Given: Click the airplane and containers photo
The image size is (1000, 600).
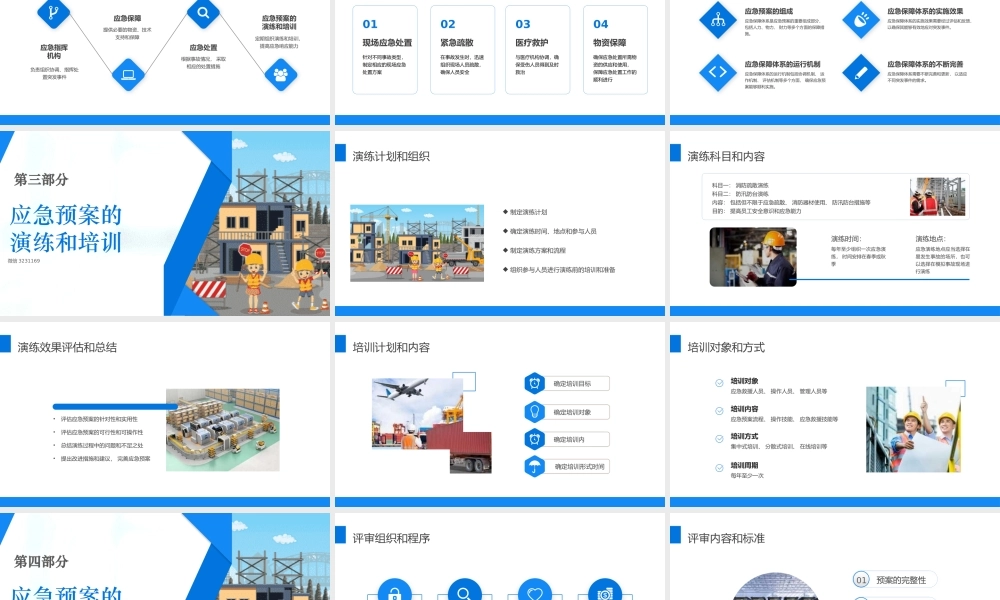Looking at the screenshot, I should [x=432, y=425].
